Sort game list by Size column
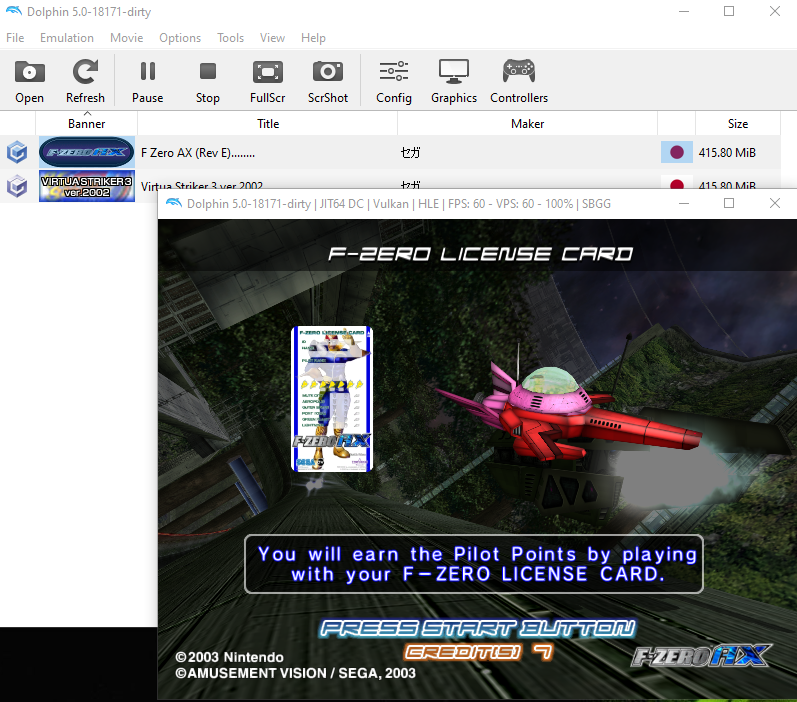The image size is (797, 702). 738,124
